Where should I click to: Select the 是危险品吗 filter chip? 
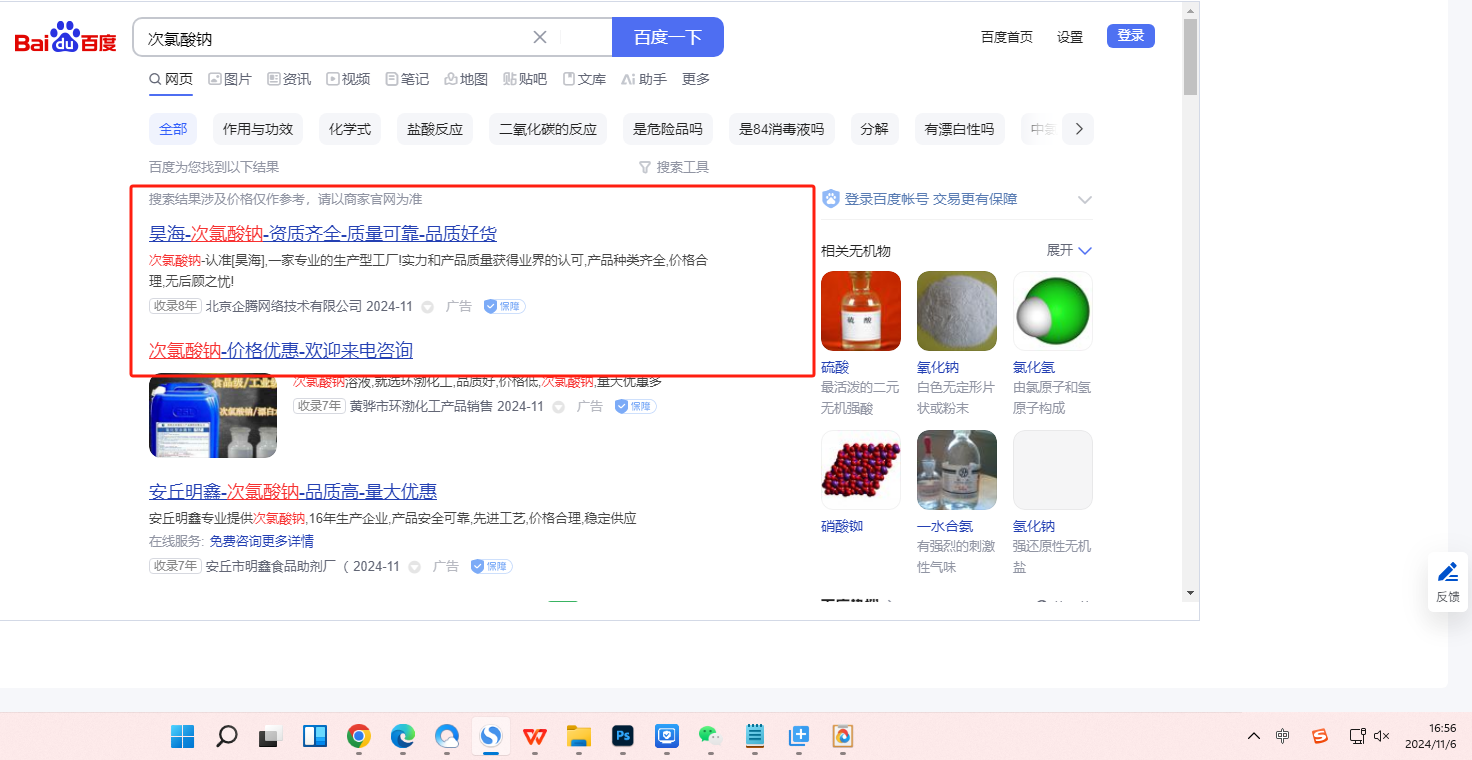coord(668,129)
